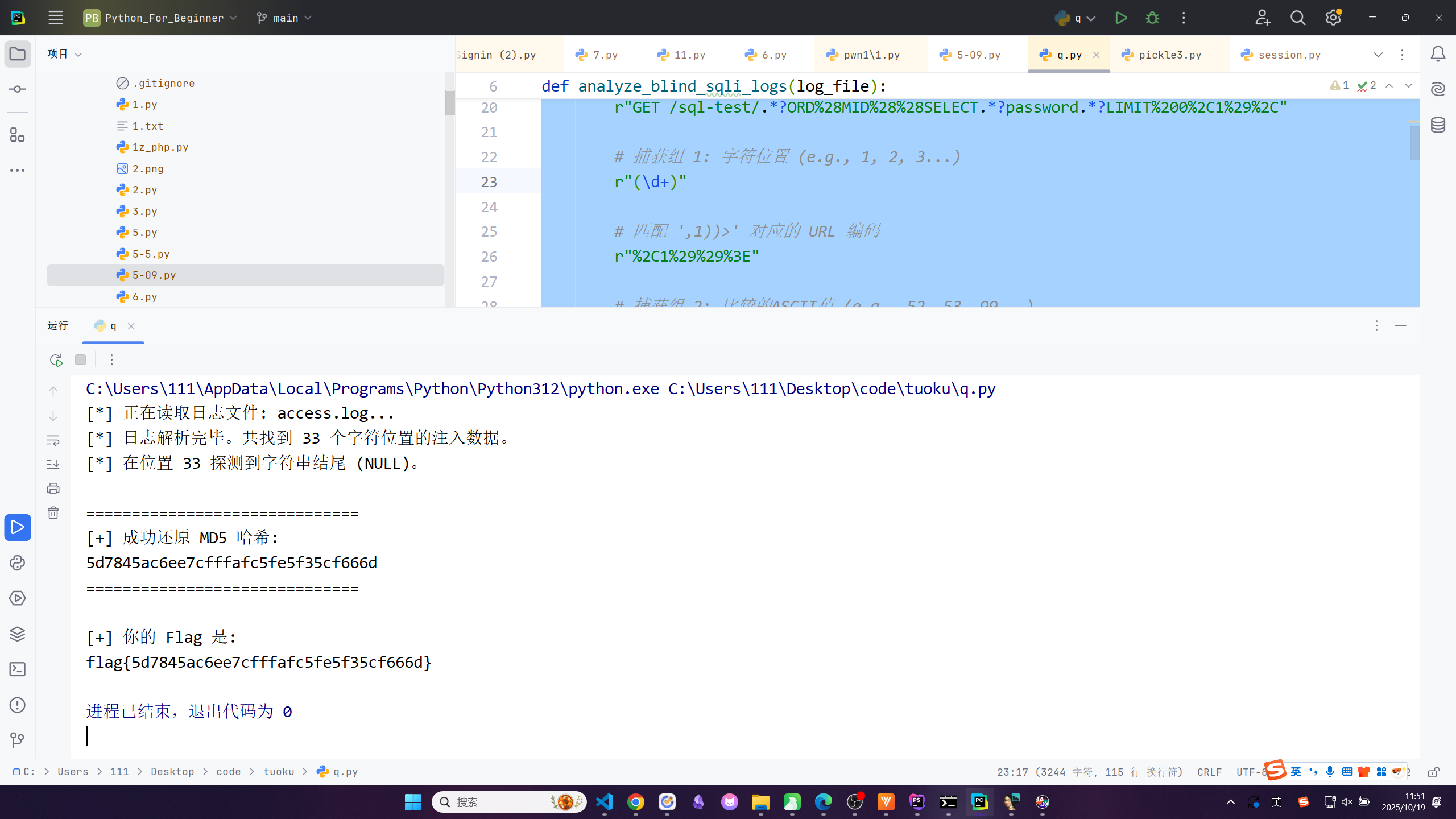The width and height of the screenshot is (1456, 819).
Task: Click the Debug bug icon
Action: 1152,18
